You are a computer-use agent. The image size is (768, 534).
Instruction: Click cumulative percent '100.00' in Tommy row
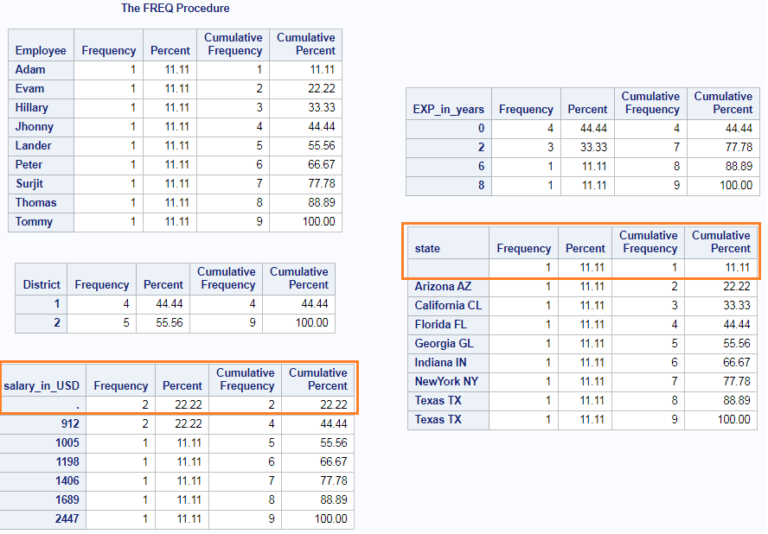[319, 222]
